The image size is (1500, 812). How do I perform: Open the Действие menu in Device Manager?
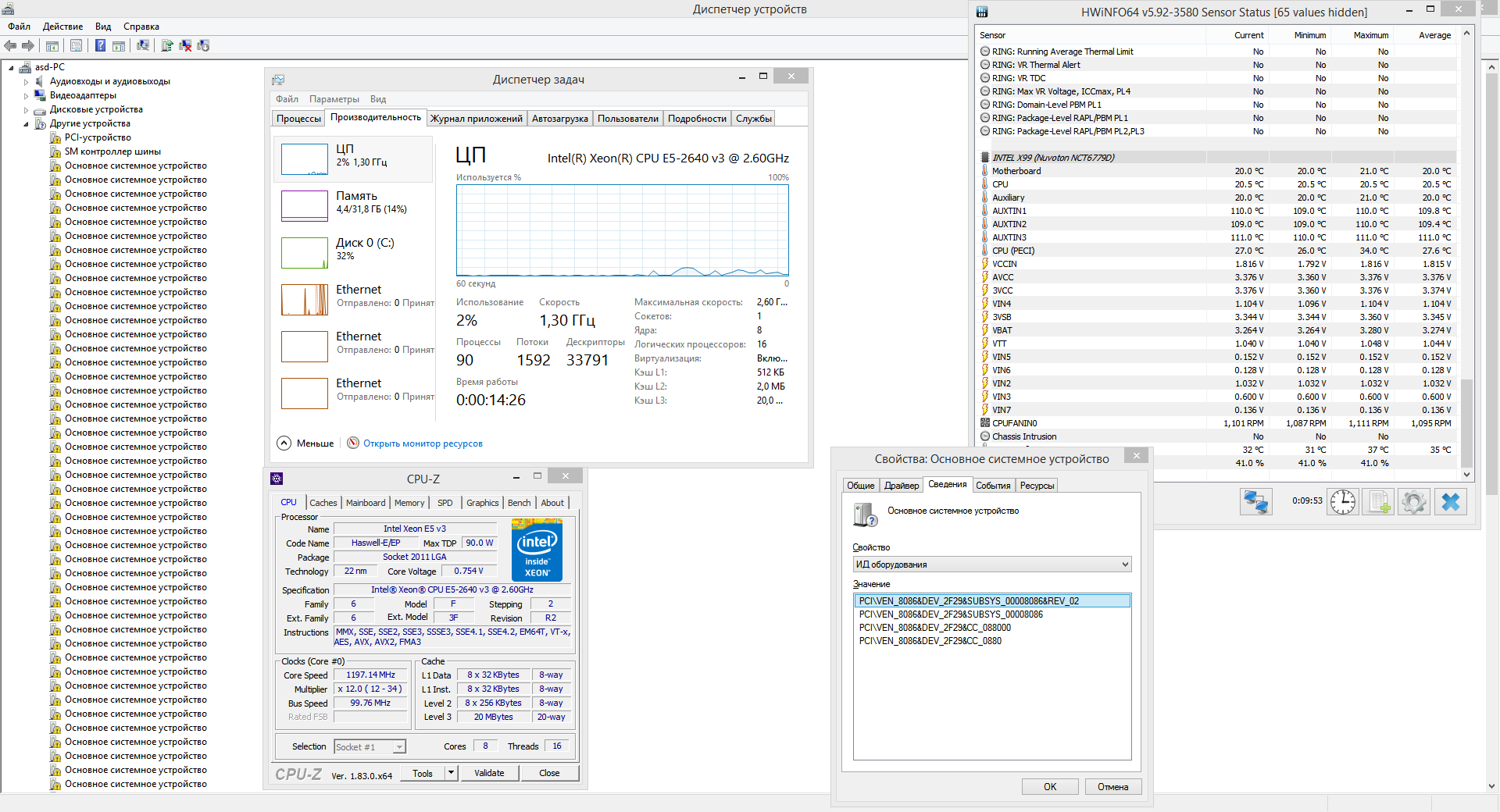[x=62, y=27]
